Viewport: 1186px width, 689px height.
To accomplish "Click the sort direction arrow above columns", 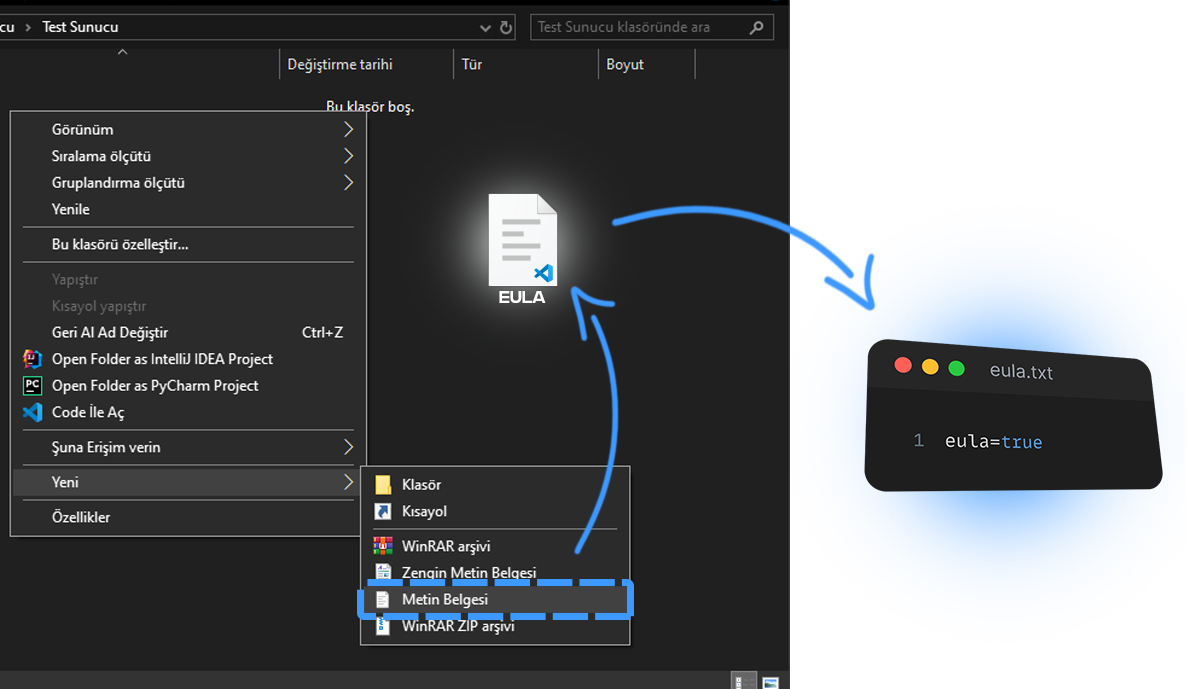I will click(x=123, y=51).
